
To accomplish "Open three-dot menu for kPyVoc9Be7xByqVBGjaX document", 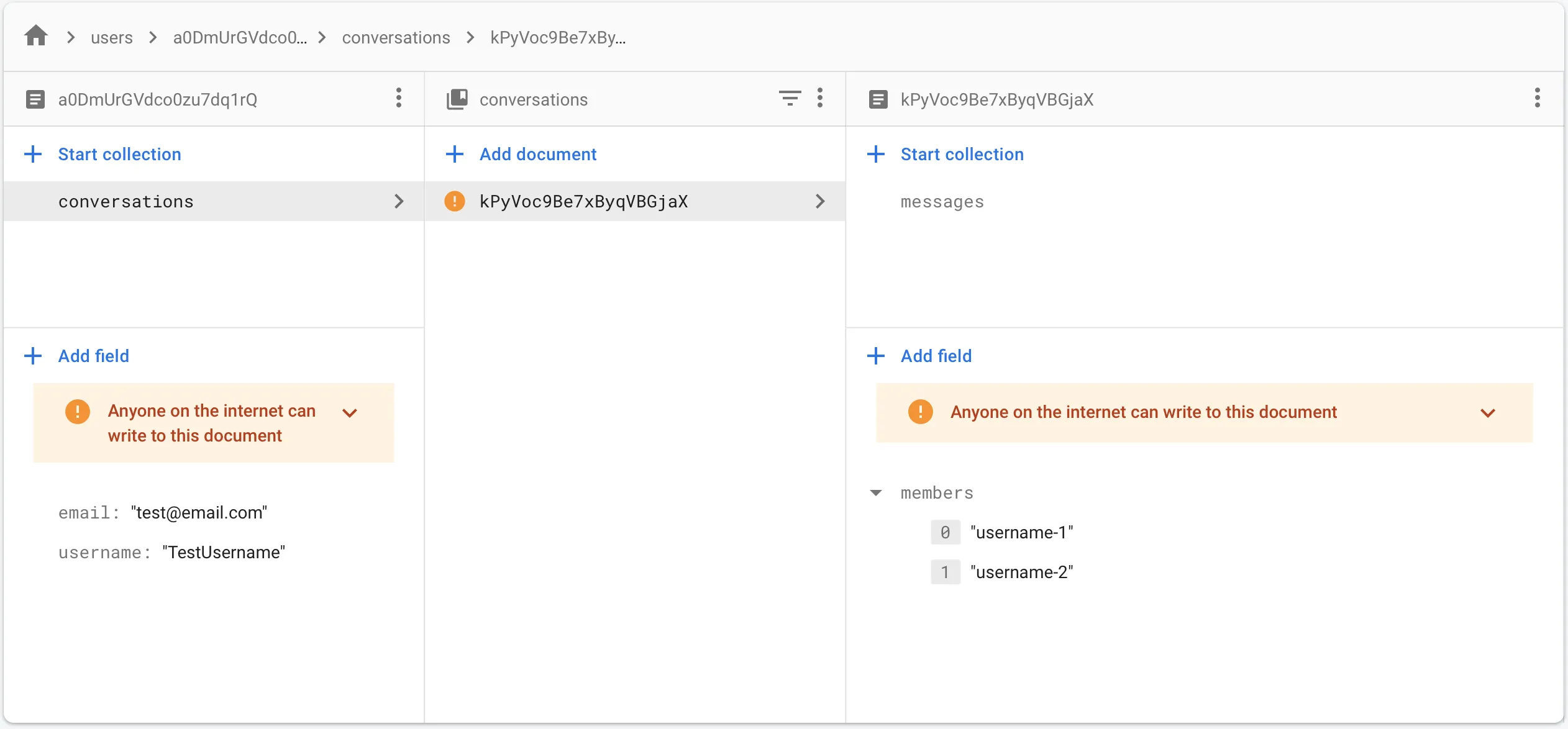I will pyautogui.click(x=1537, y=98).
